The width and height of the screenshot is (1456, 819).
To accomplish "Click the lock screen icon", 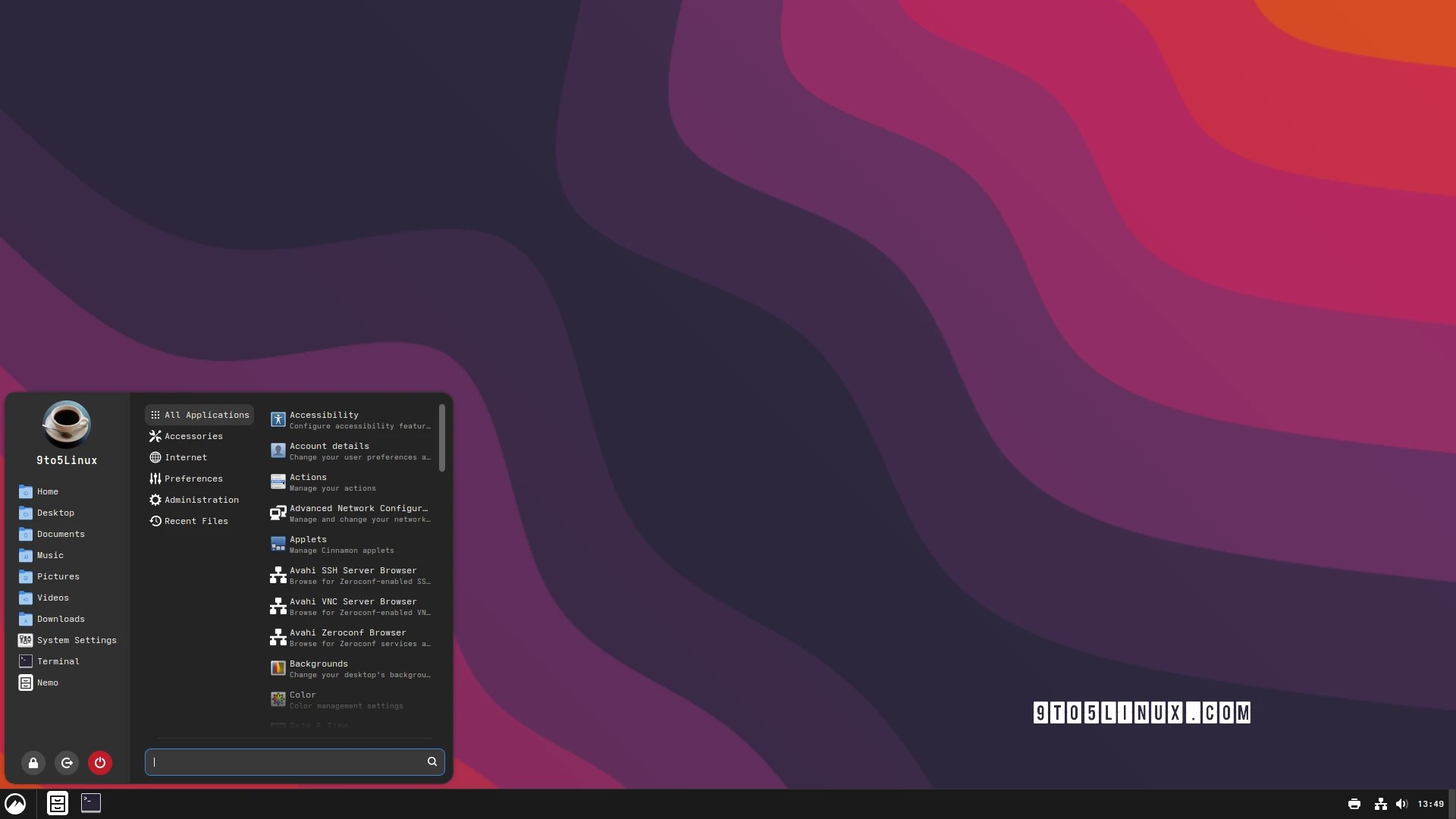I will click(x=33, y=763).
